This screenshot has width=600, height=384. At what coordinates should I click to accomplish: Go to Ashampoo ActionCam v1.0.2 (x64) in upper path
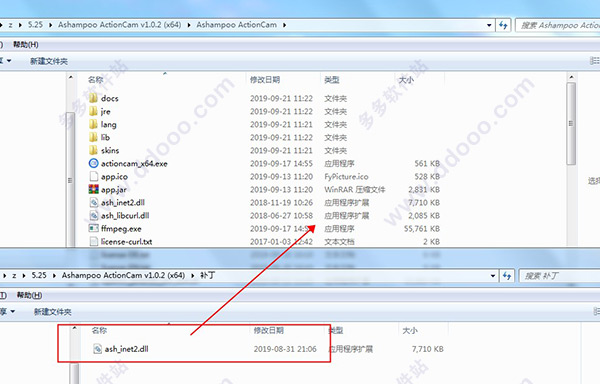[119, 25]
